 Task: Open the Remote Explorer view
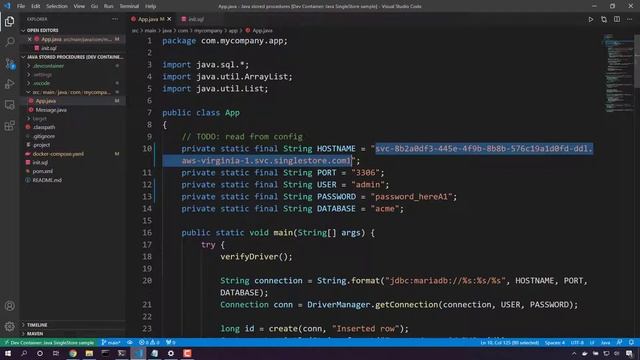point(10,105)
